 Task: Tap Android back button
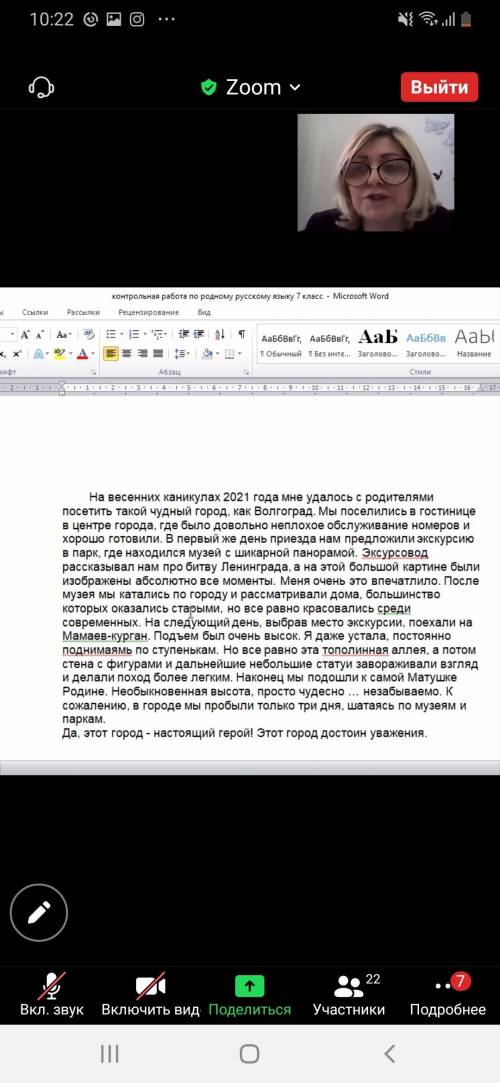click(x=390, y=1053)
